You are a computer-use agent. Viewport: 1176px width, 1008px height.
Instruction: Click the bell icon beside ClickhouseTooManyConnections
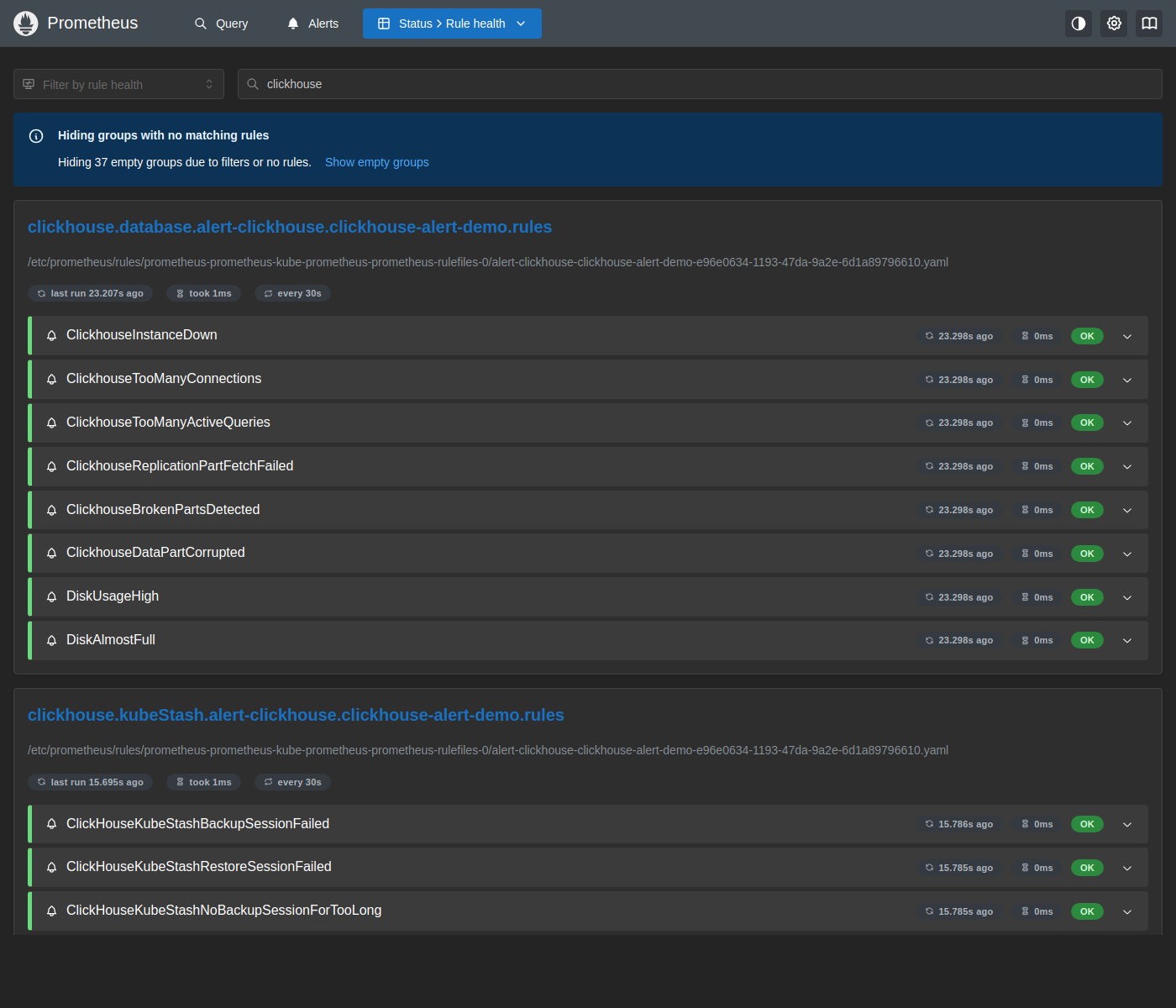[51, 380]
